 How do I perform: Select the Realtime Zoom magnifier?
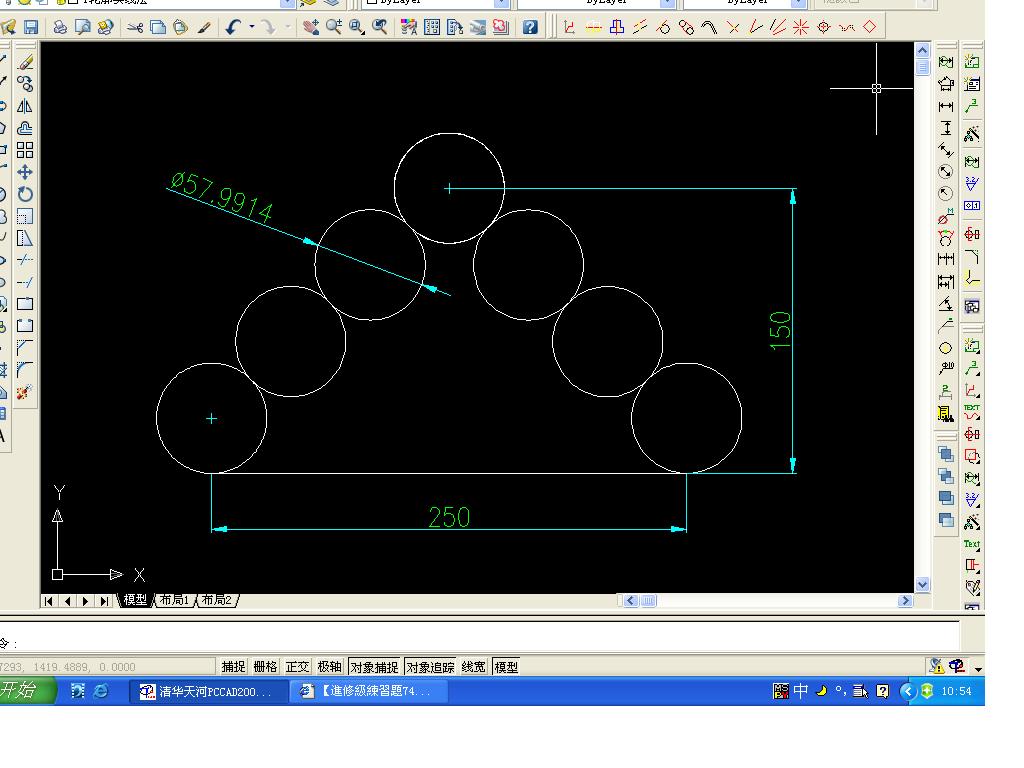point(334,27)
